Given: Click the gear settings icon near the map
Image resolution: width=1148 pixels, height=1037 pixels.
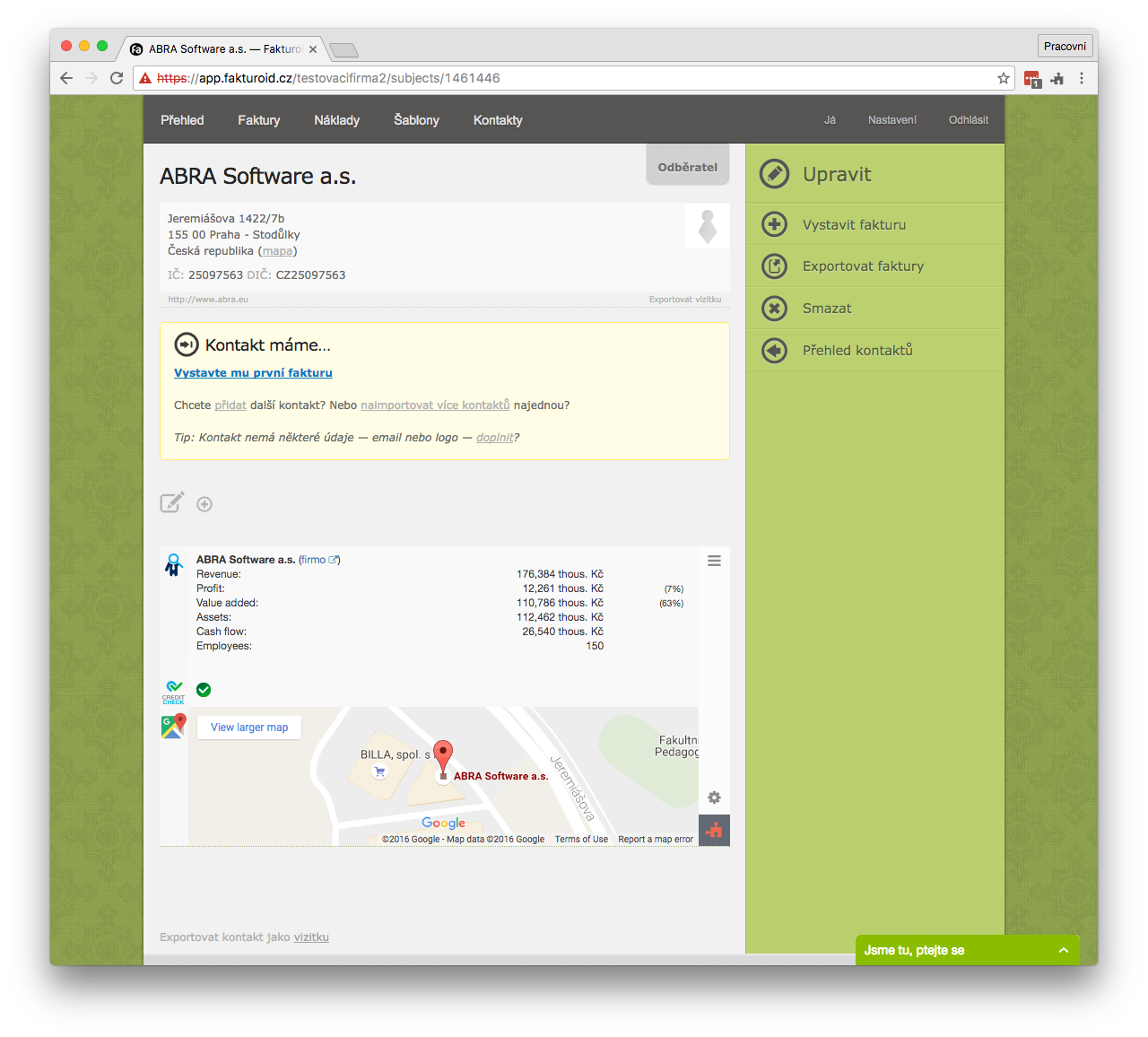Looking at the screenshot, I should click(714, 797).
